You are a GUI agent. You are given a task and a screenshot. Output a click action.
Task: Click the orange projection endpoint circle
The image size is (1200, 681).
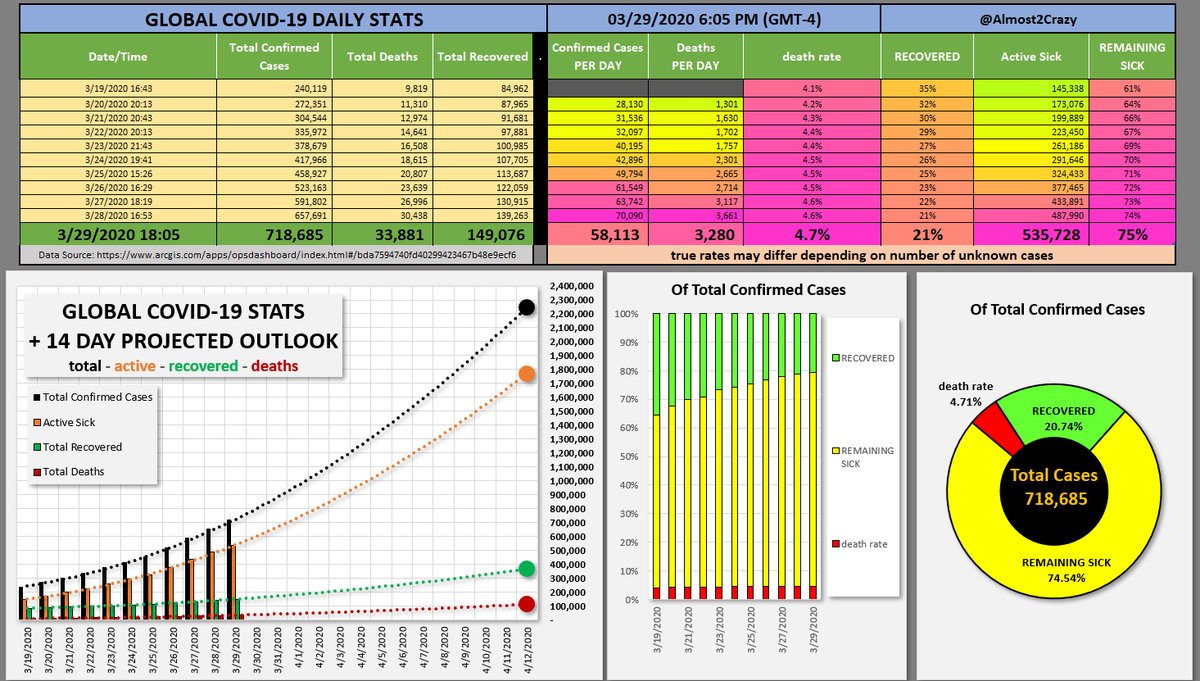[x=527, y=373]
